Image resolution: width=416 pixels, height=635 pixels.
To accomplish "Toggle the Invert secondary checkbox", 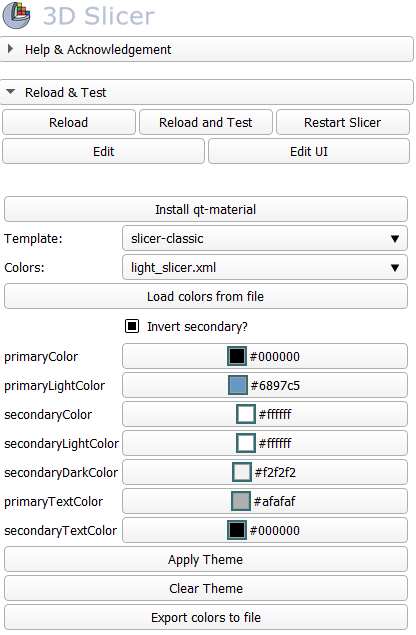I will (x=132, y=326).
